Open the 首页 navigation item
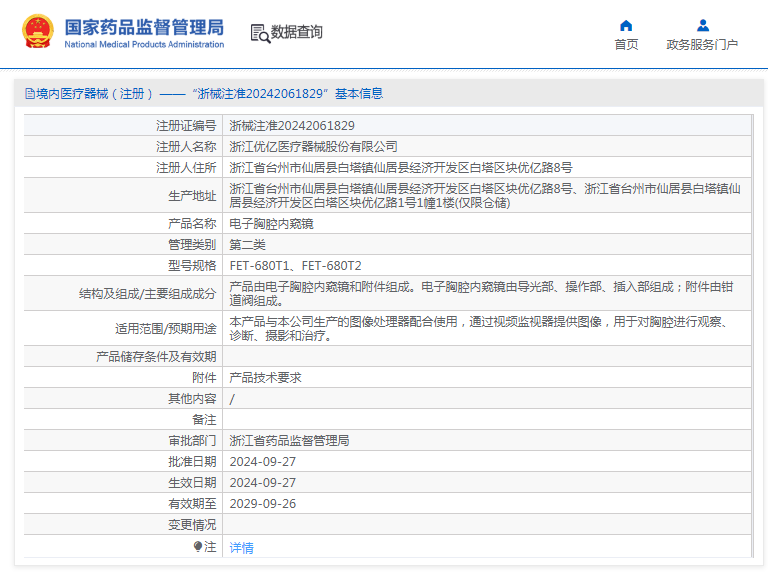This screenshot has width=768, height=575. (626, 45)
